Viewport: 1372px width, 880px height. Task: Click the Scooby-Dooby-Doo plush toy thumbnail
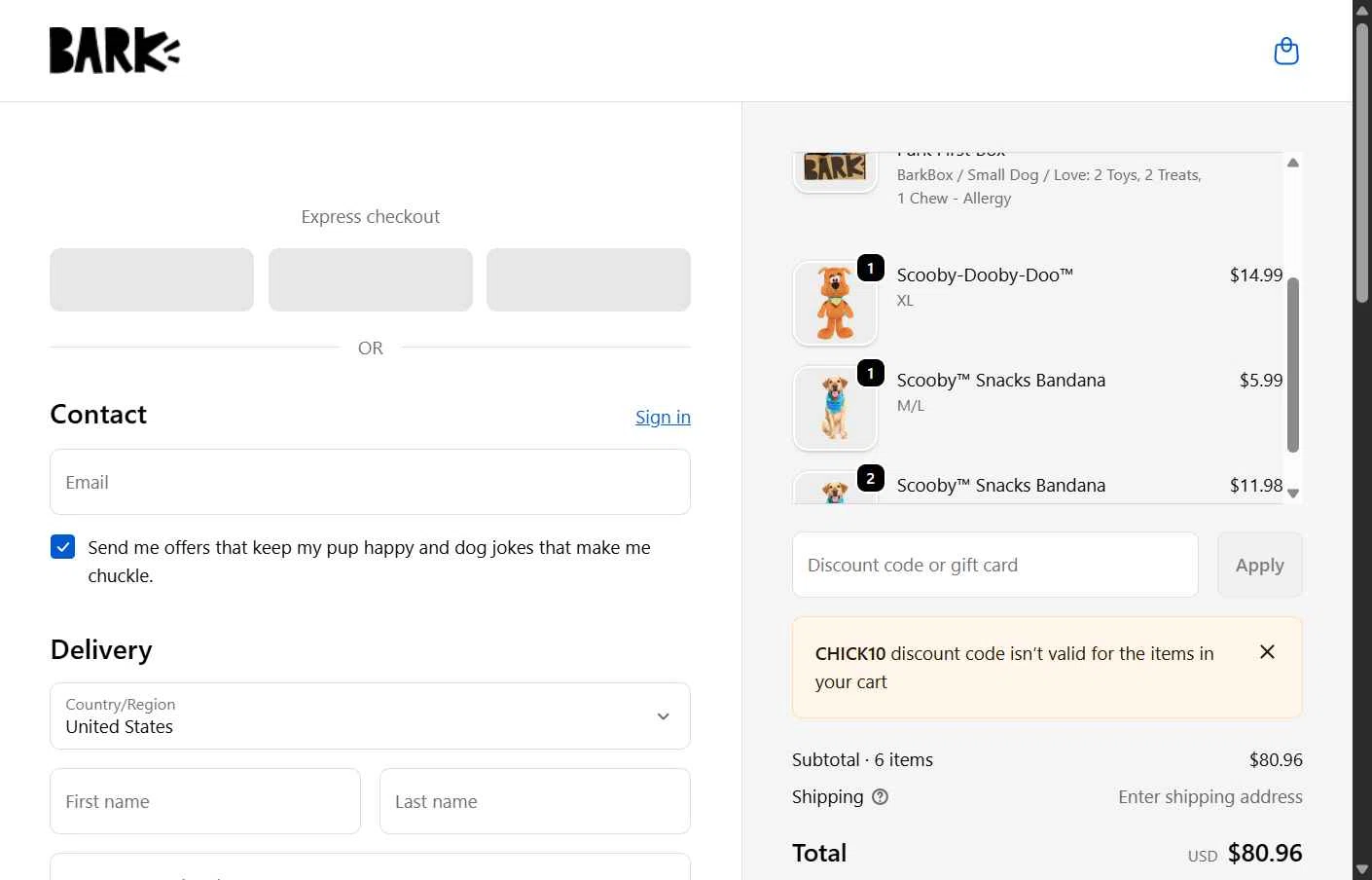(x=835, y=303)
